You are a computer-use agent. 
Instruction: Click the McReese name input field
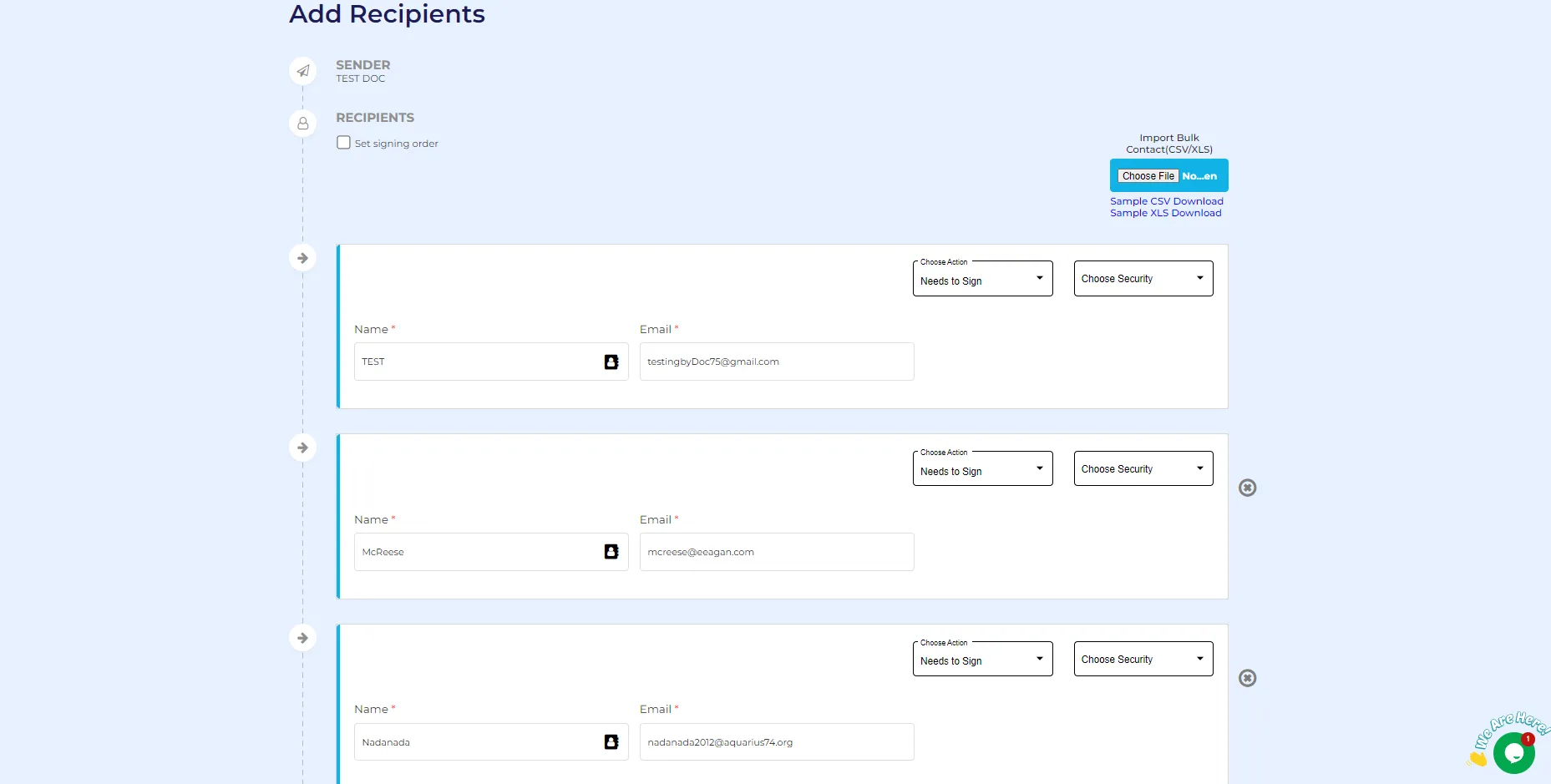(476, 552)
